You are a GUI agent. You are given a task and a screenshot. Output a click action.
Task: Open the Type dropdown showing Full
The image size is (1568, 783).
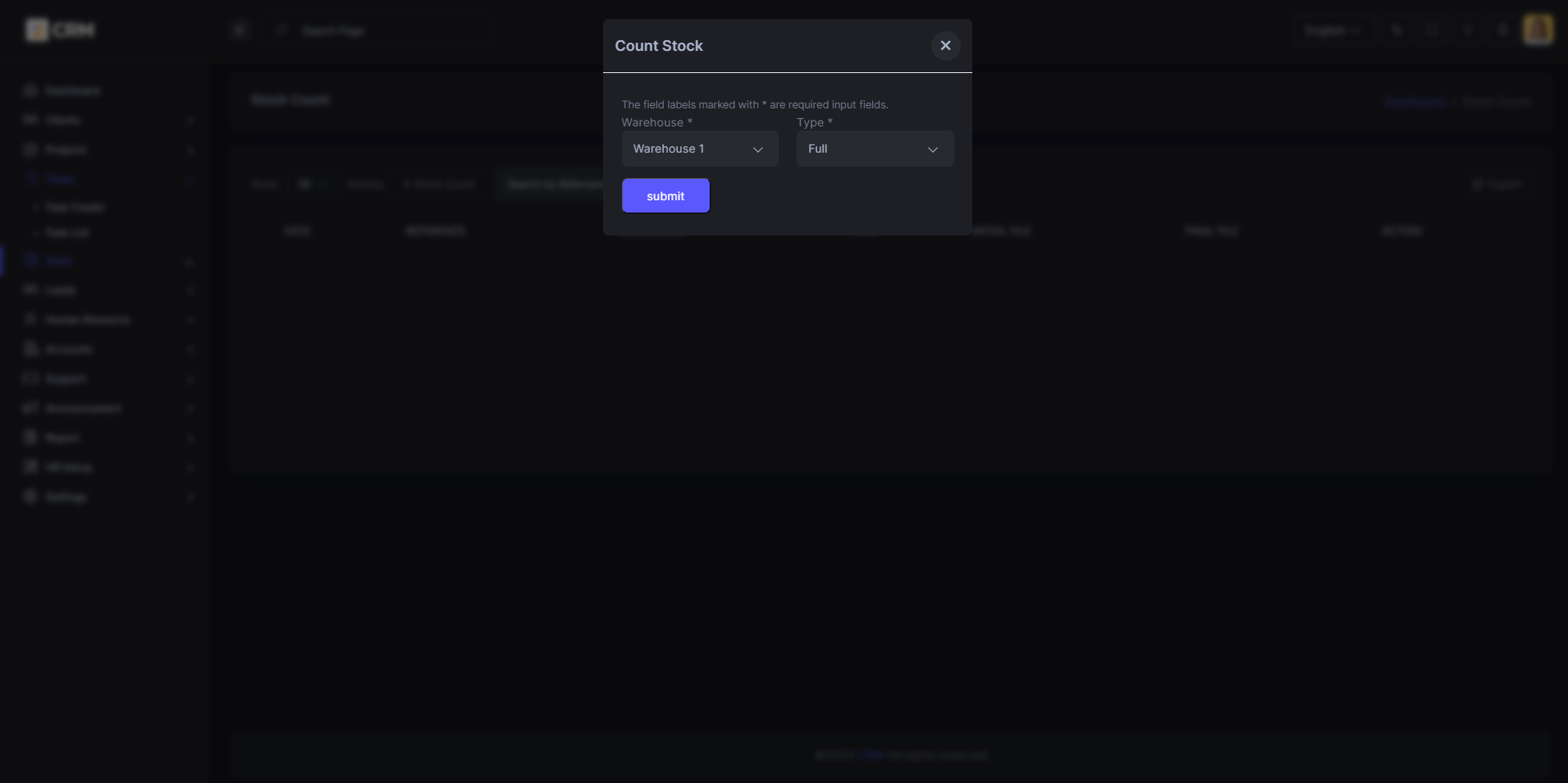point(874,149)
